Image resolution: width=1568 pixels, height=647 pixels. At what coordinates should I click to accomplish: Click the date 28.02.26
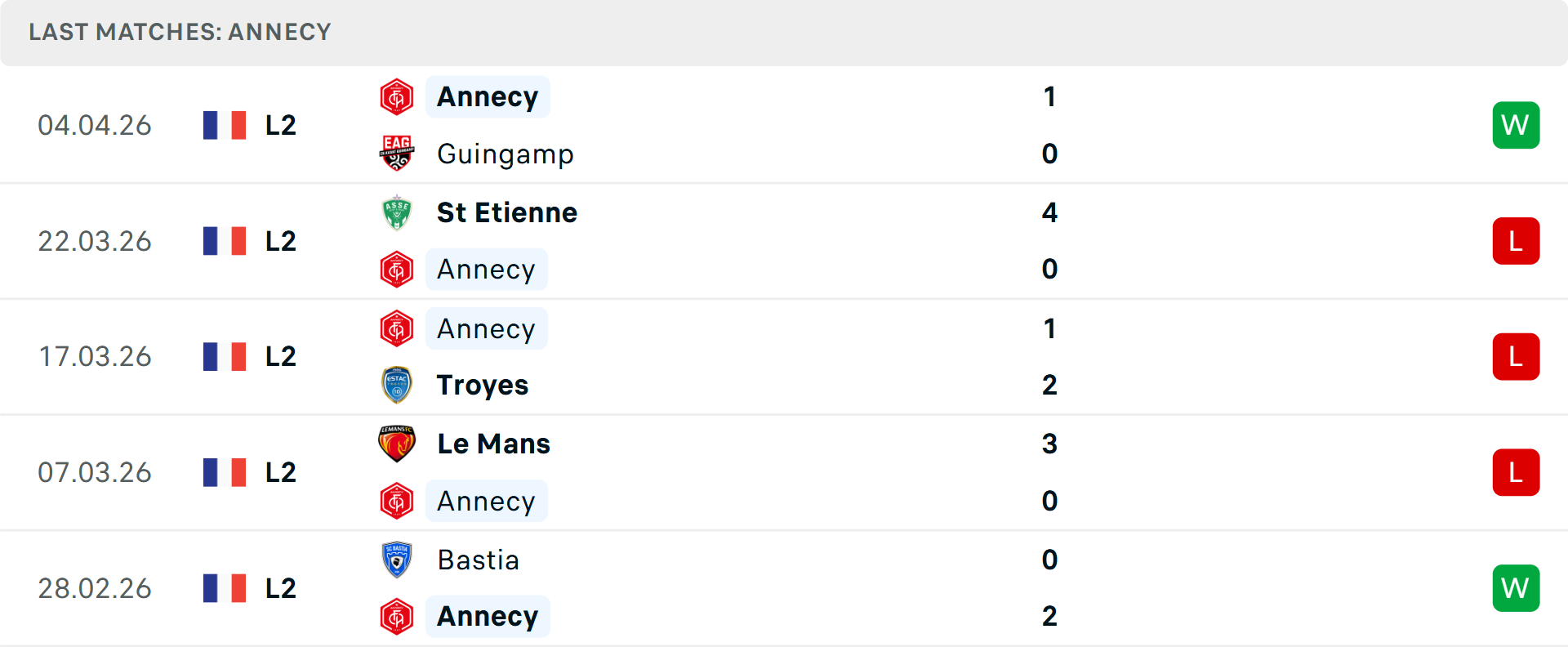pyautogui.click(x=95, y=587)
